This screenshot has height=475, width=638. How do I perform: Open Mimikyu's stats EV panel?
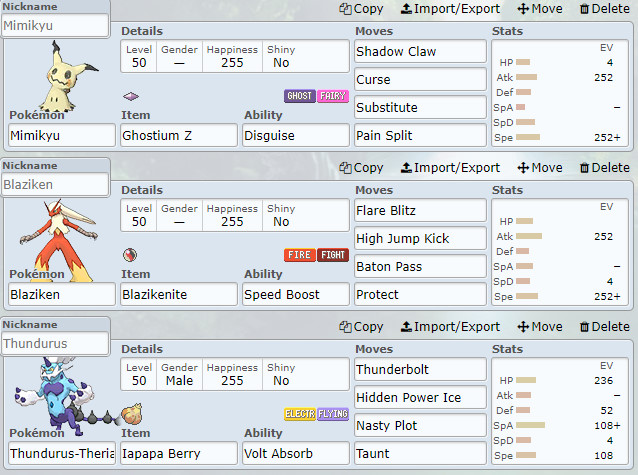pos(559,93)
